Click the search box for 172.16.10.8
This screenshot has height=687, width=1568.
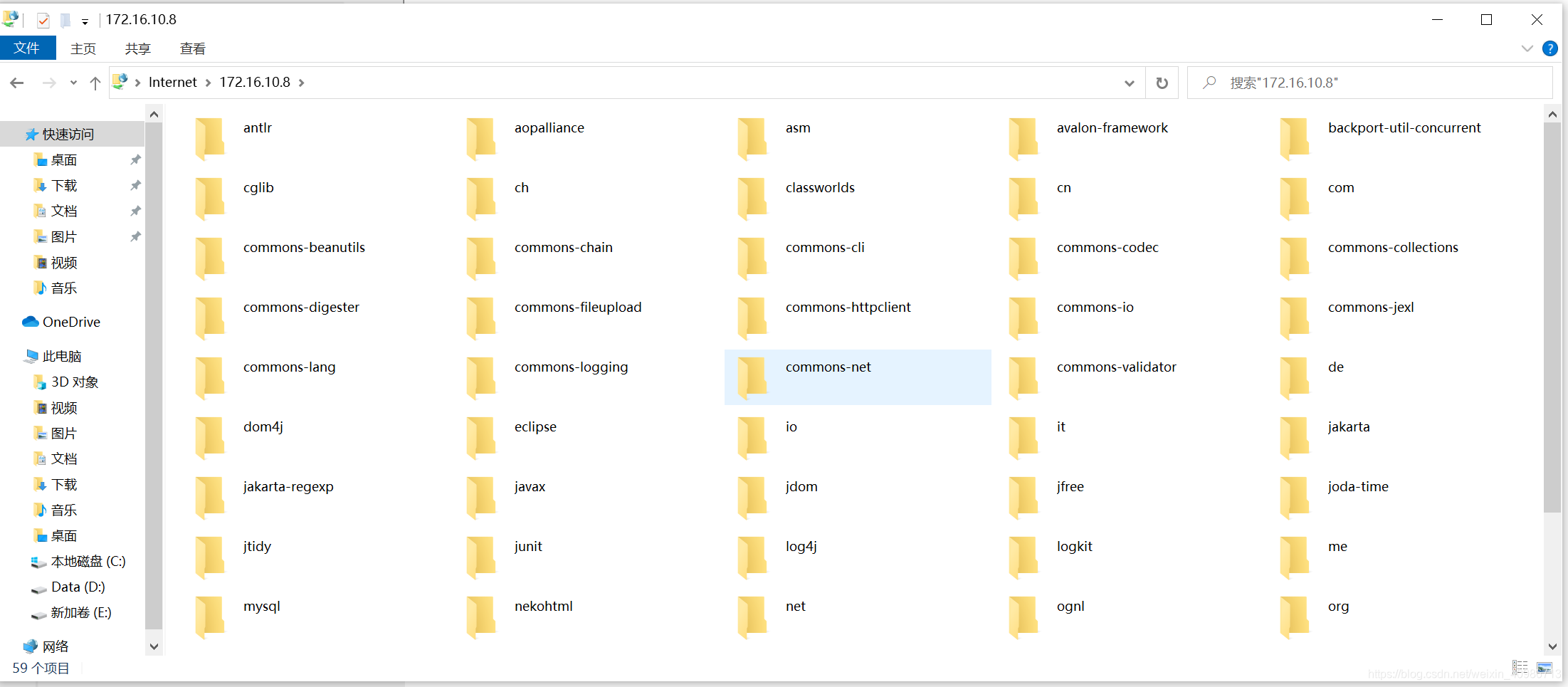[1369, 83]
